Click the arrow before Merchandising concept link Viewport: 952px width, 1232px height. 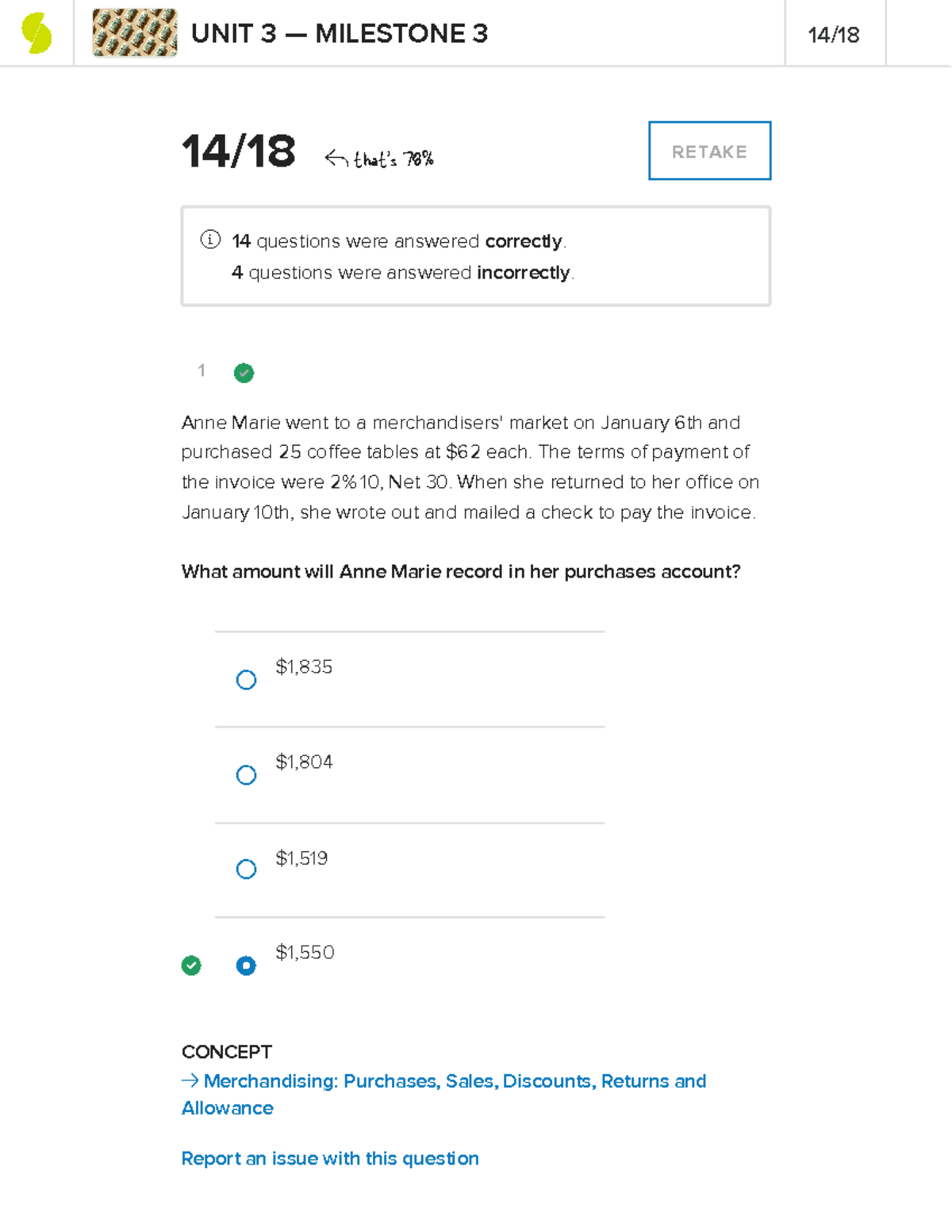190,1080
